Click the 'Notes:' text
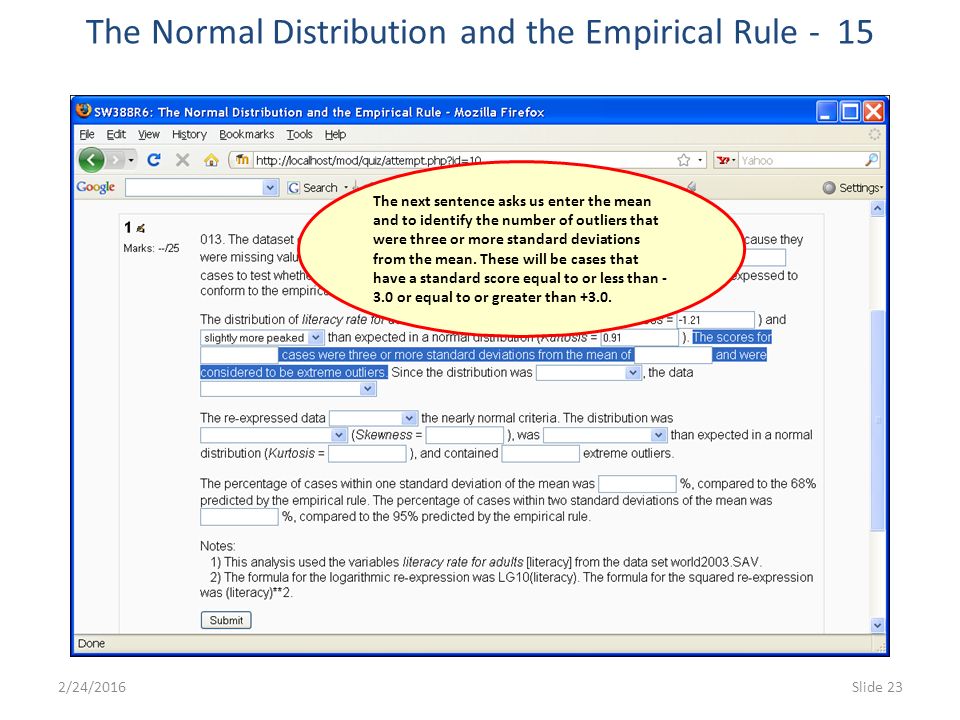960x720 pixels. [217, 546]
